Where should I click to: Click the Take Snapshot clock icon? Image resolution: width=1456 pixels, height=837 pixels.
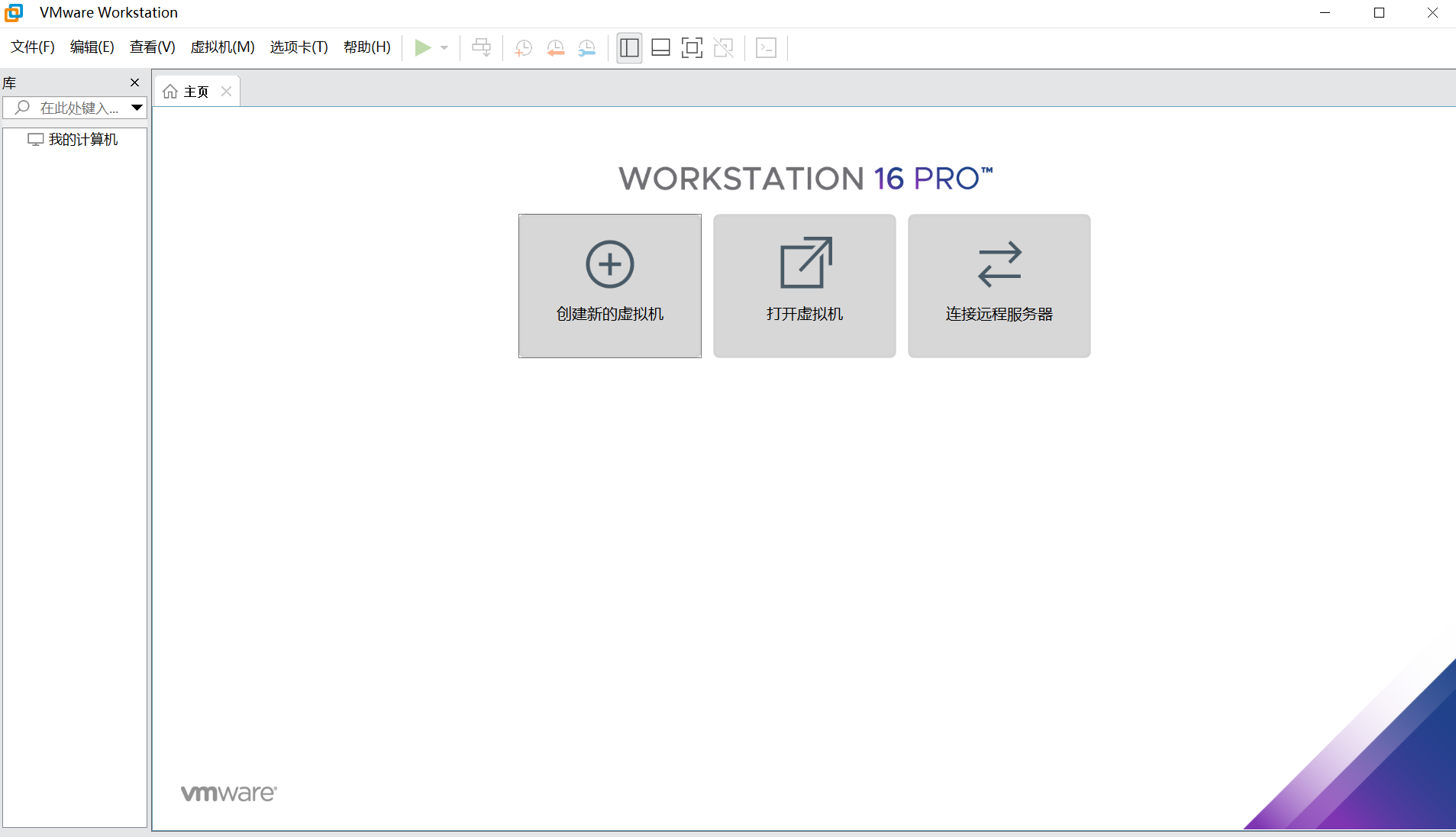coord(524,48)
